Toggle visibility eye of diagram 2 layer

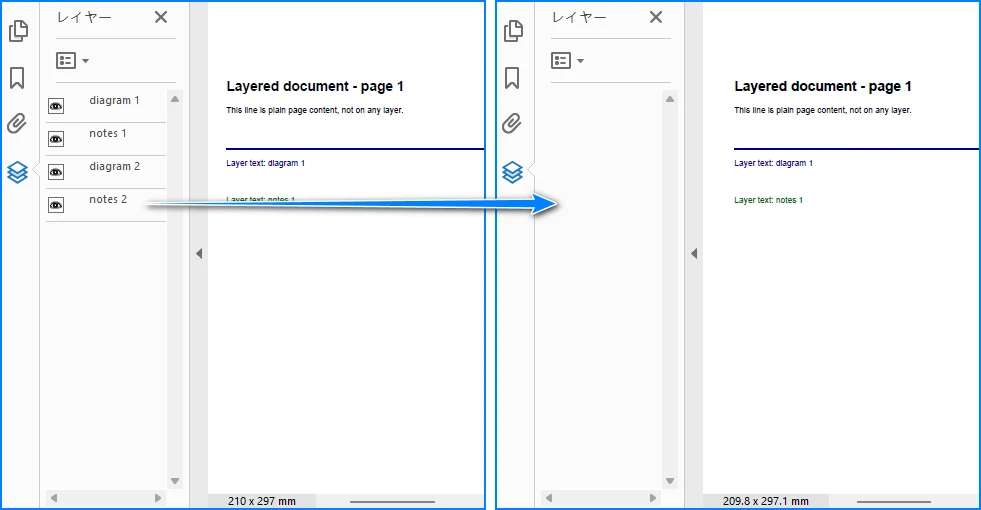tap(56, 172)
